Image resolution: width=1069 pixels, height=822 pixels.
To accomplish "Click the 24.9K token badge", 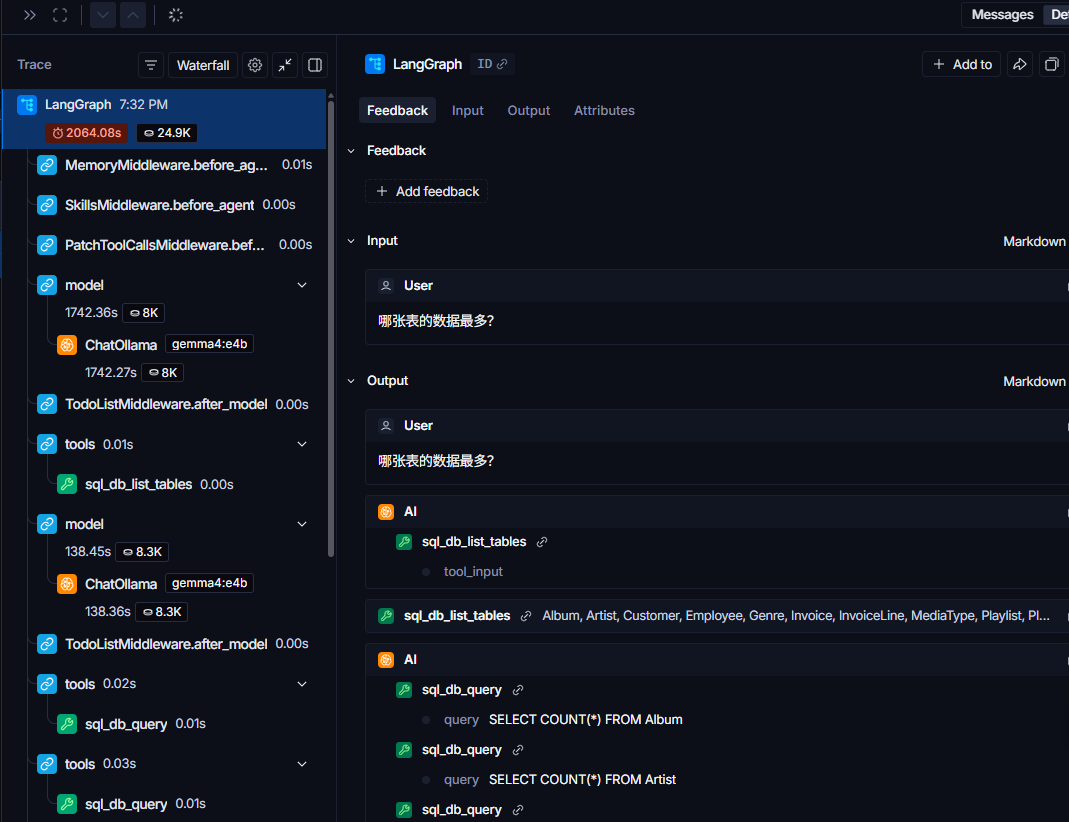I will click(167, 133).
